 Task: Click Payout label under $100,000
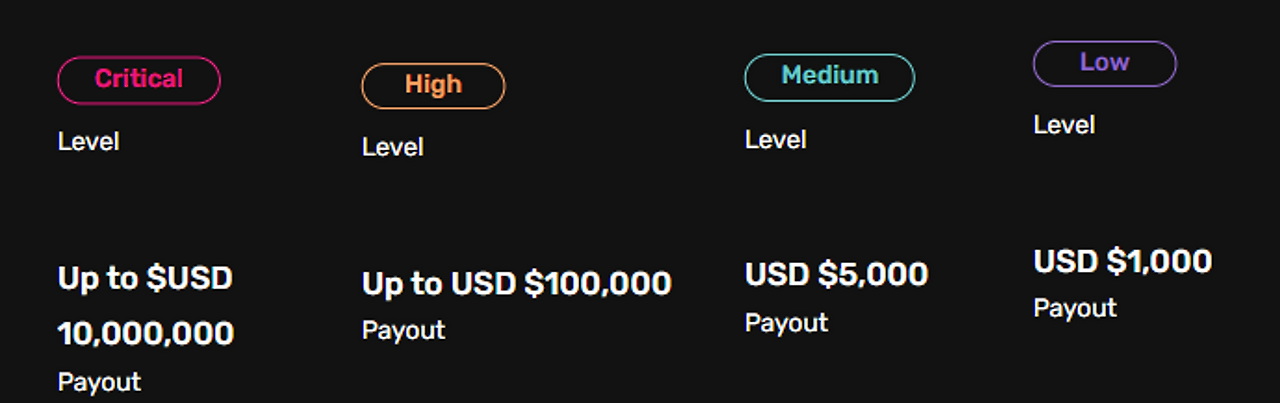(404, 331)
